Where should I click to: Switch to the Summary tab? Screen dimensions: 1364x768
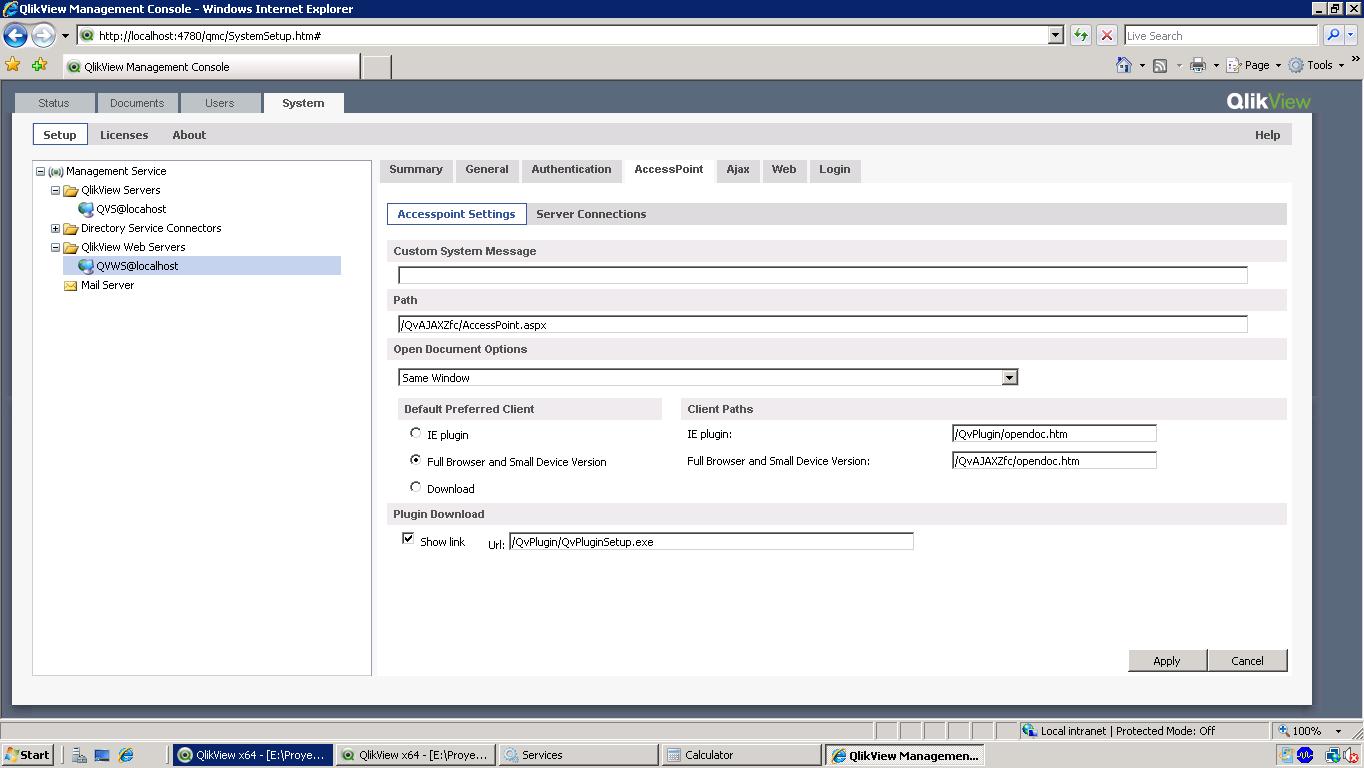click(416, 169)
